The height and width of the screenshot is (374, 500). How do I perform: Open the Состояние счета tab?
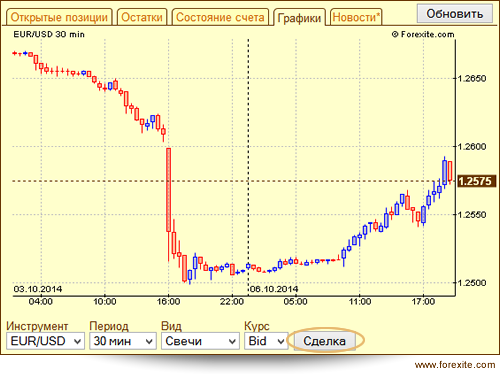(220, 17)
